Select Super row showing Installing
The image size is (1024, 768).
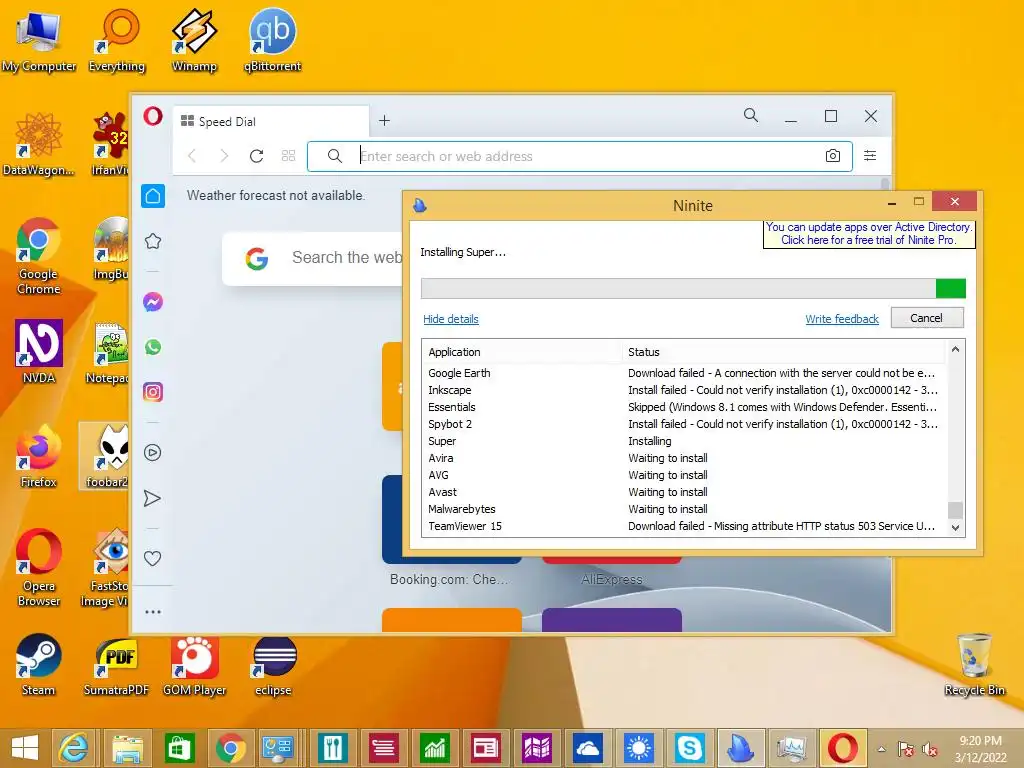click(684, 441)
